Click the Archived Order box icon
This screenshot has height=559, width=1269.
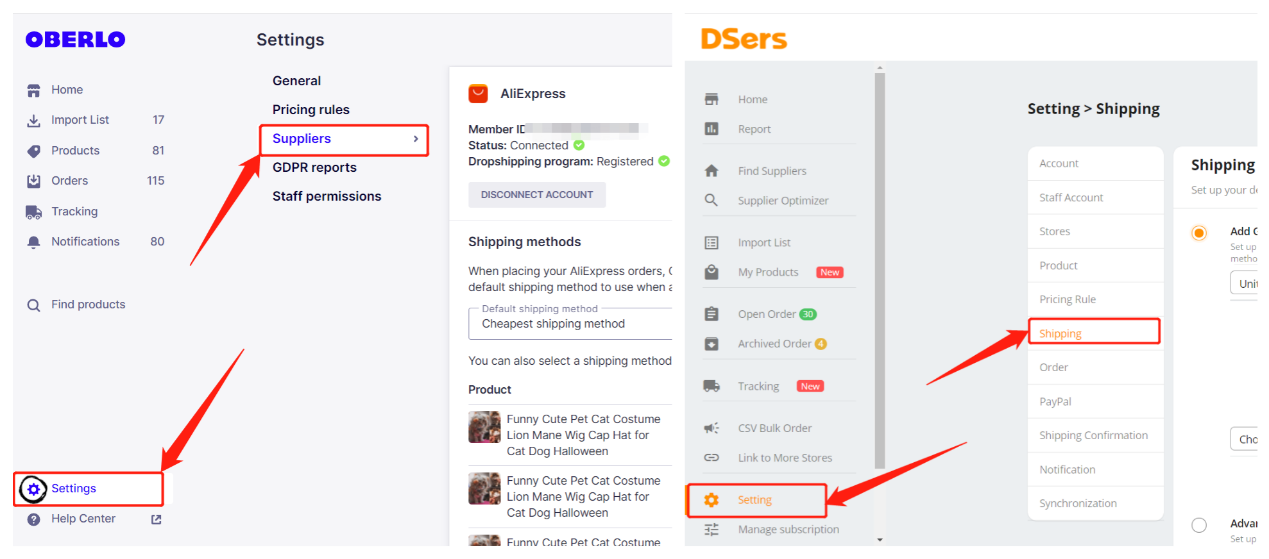coord(712,344)
